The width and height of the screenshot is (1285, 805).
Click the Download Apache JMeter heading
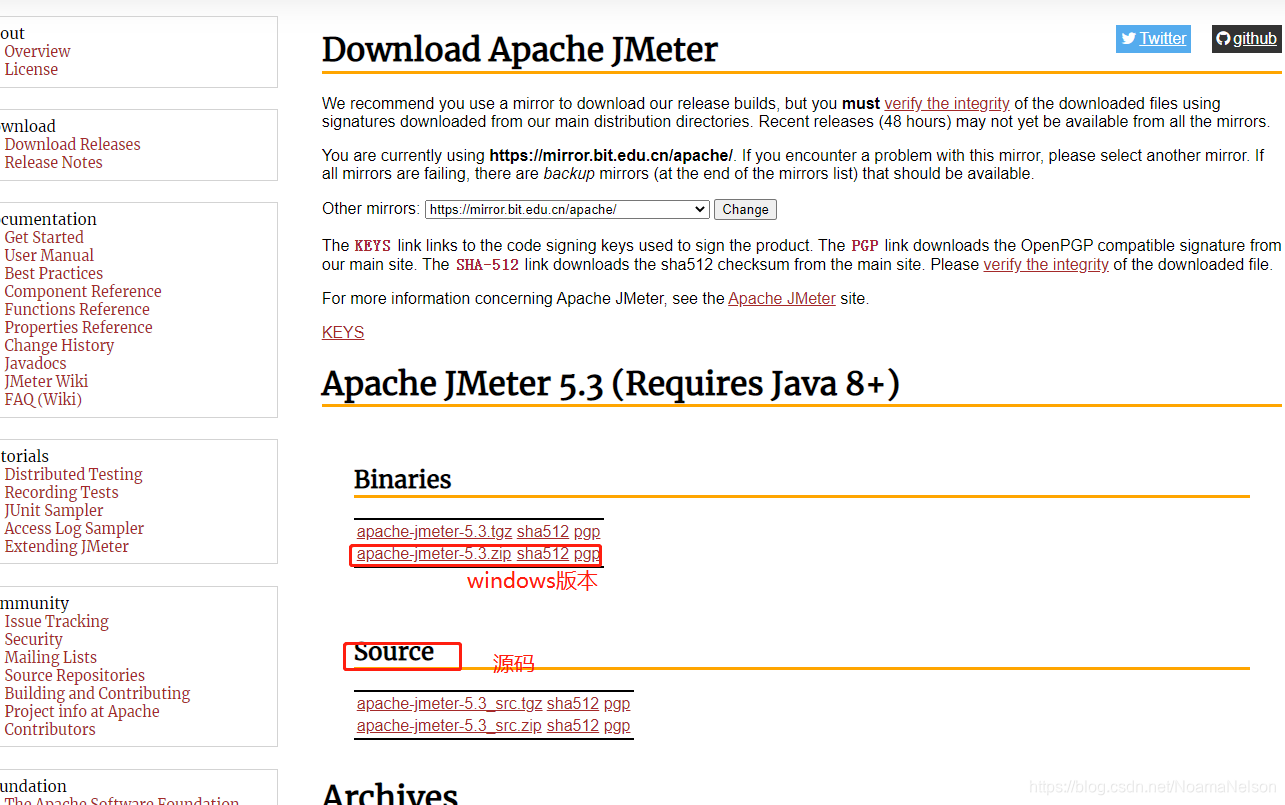tap(520, 49)
